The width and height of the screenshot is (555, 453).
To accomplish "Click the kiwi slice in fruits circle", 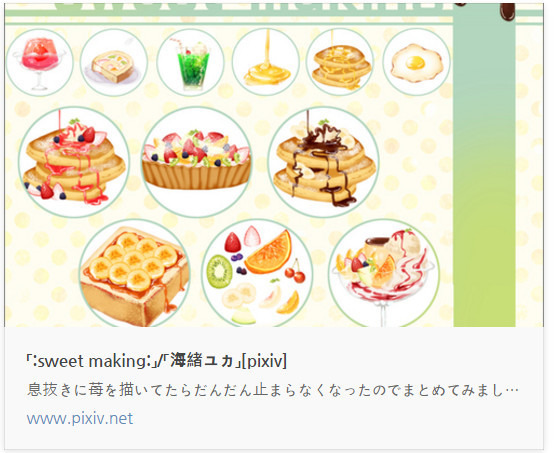I will coord(219,272).
